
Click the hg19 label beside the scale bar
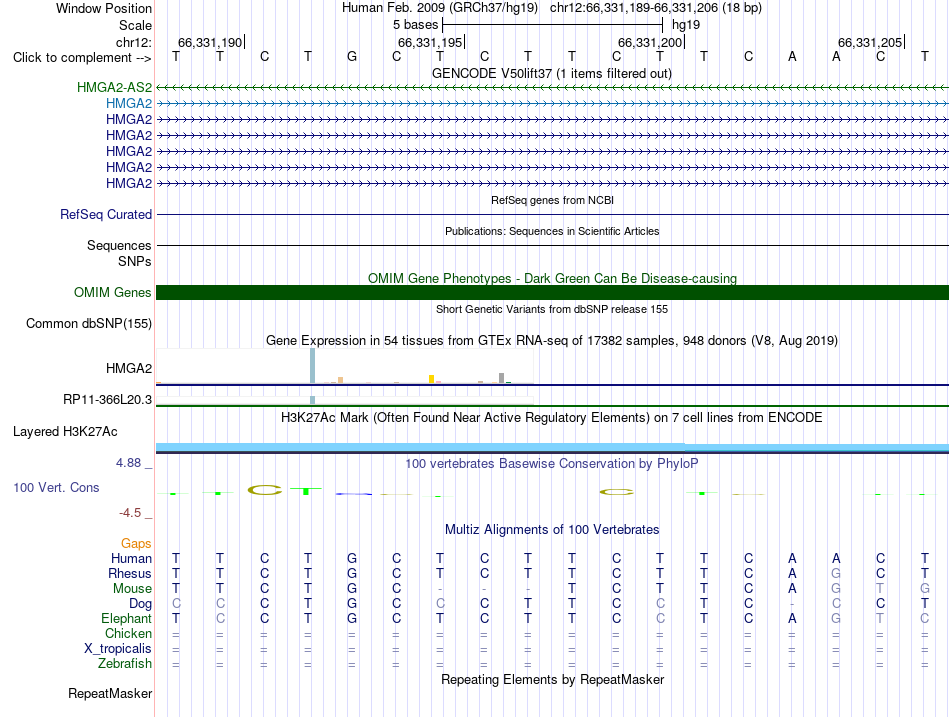[686, 25]
